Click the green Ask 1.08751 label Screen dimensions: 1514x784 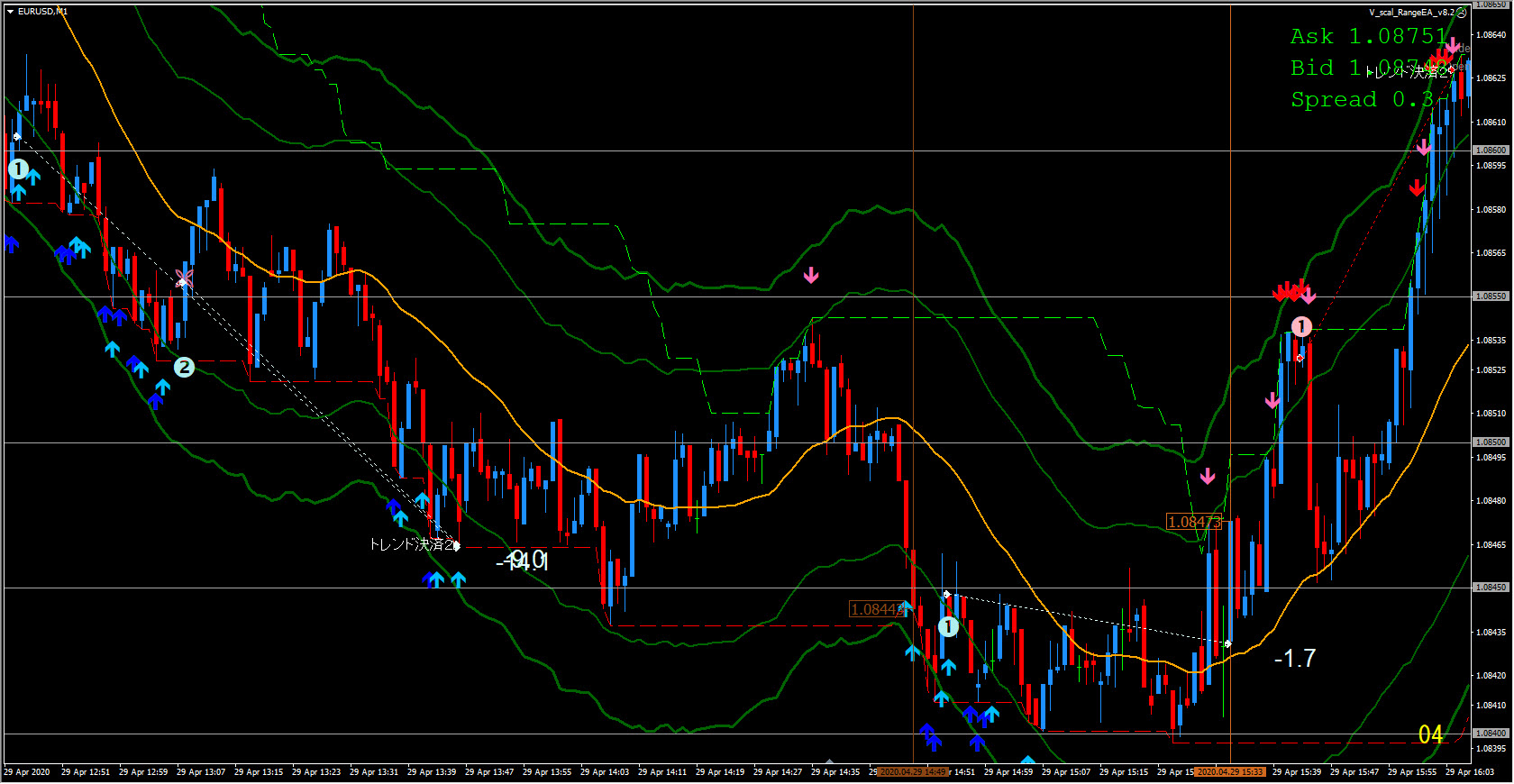1369,36
